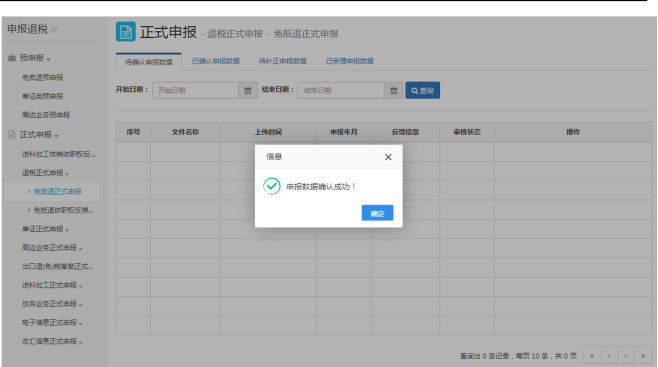The height and width of the screenshot is (367, 658).
Task: Switch to the 已确认申报数据 tab
Action: coord(216,61)
